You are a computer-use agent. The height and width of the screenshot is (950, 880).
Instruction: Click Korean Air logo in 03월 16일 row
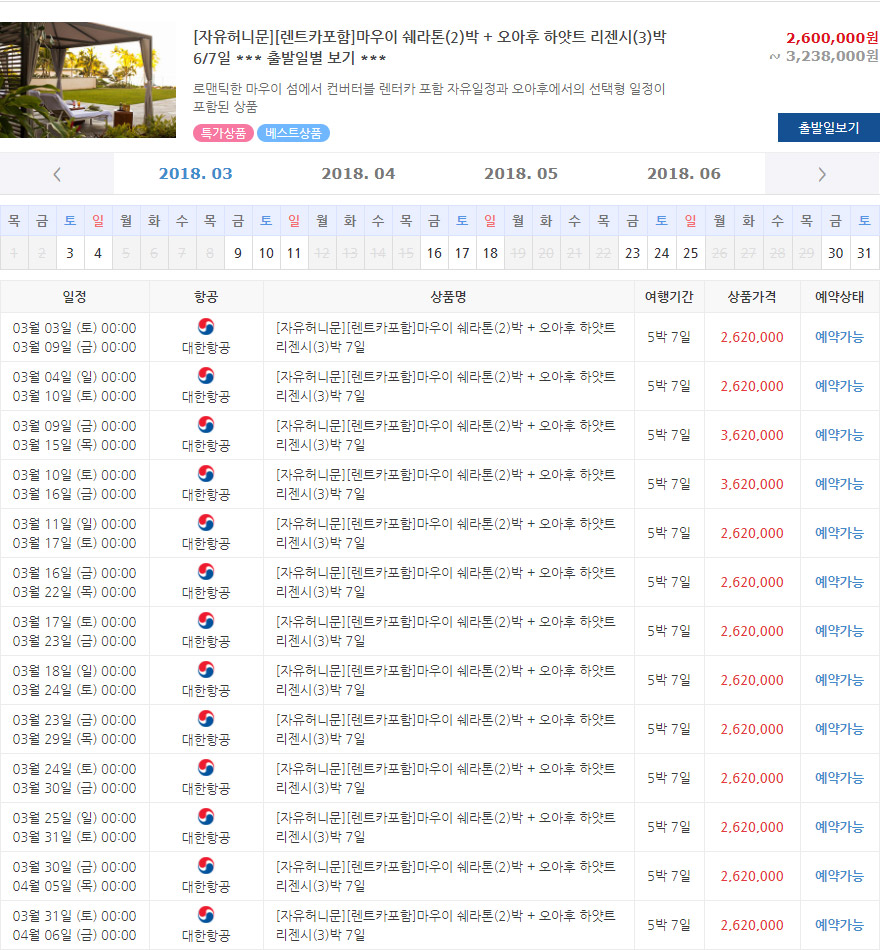point(206,572)
